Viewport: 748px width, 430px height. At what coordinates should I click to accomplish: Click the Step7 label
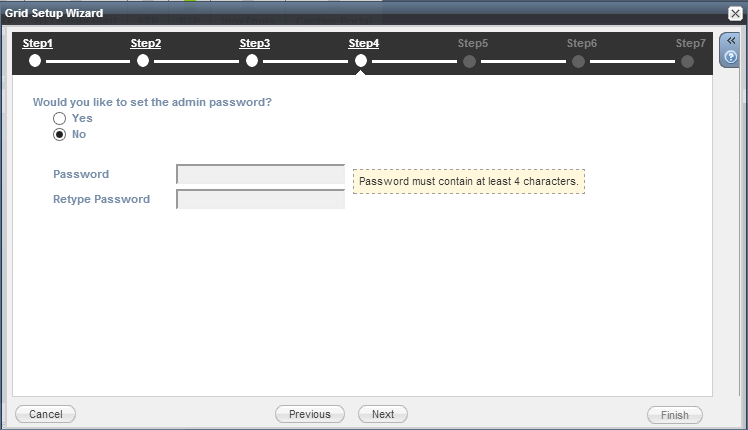[690, 44]
